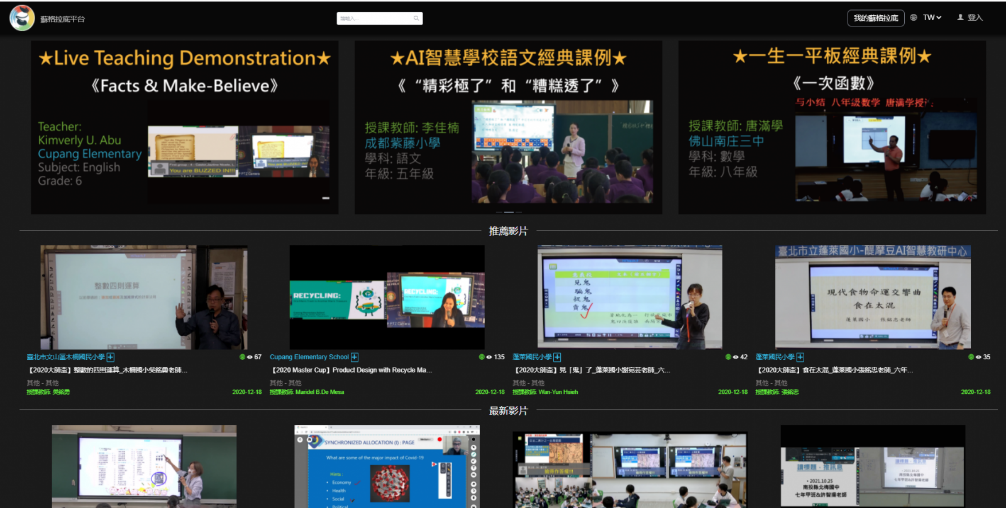Click the user icon beside 登入

(x=960, y=18)
